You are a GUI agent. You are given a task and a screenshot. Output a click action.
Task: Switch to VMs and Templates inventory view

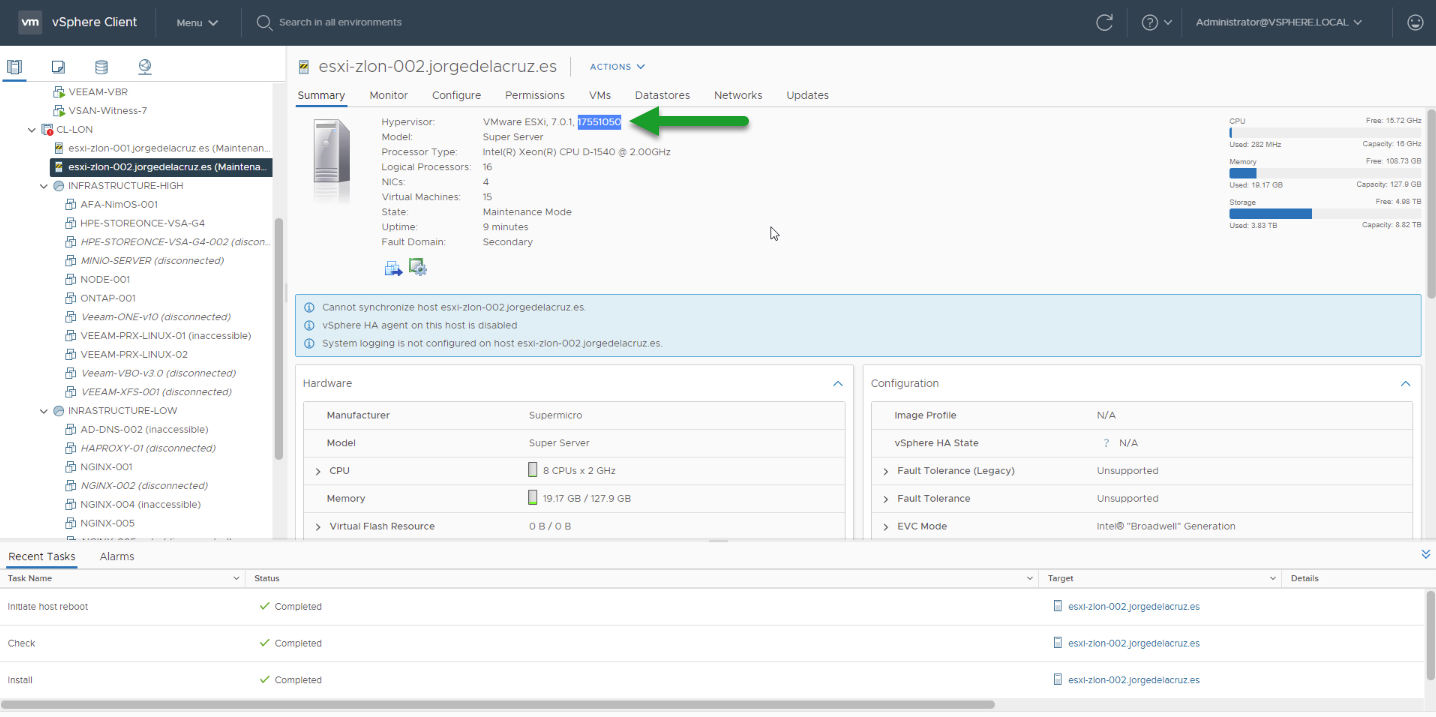tap(58, 68)
